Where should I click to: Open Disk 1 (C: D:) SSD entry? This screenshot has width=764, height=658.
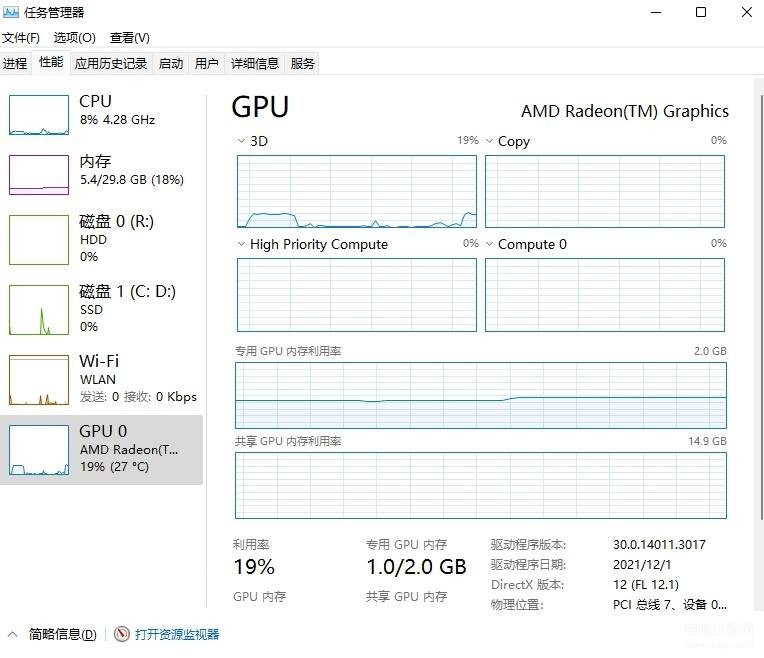(x=101, y=309)
